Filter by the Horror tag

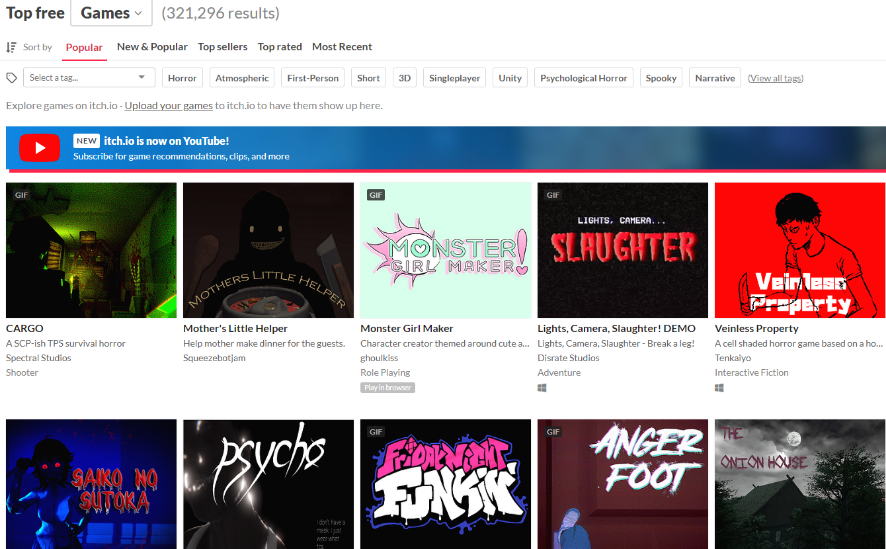tap(182, 78)
